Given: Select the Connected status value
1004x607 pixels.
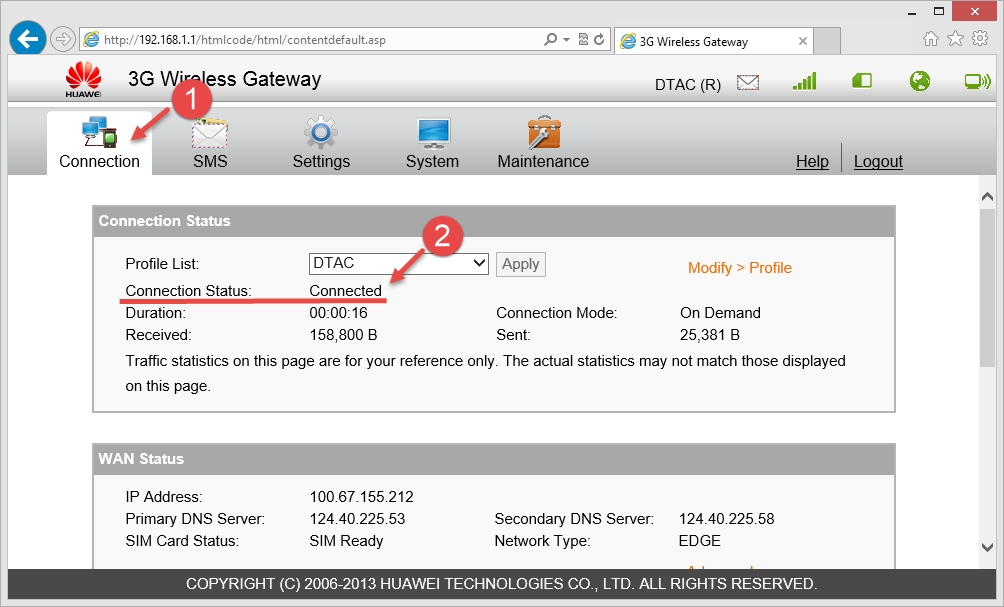Looking at the screenshot, I should [345, 291].
